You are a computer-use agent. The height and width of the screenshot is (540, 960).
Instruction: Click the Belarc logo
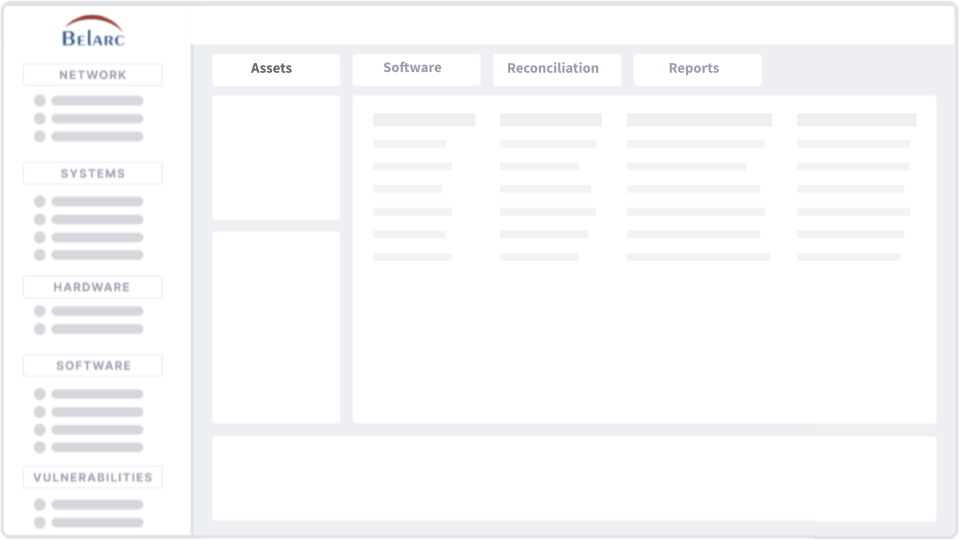[x=93, y=32]
